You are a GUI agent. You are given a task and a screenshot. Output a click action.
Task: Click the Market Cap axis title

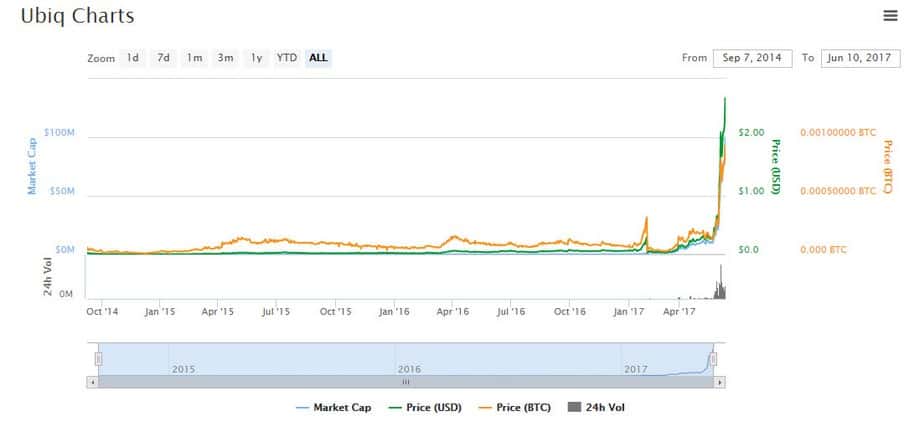click(32, 166)
